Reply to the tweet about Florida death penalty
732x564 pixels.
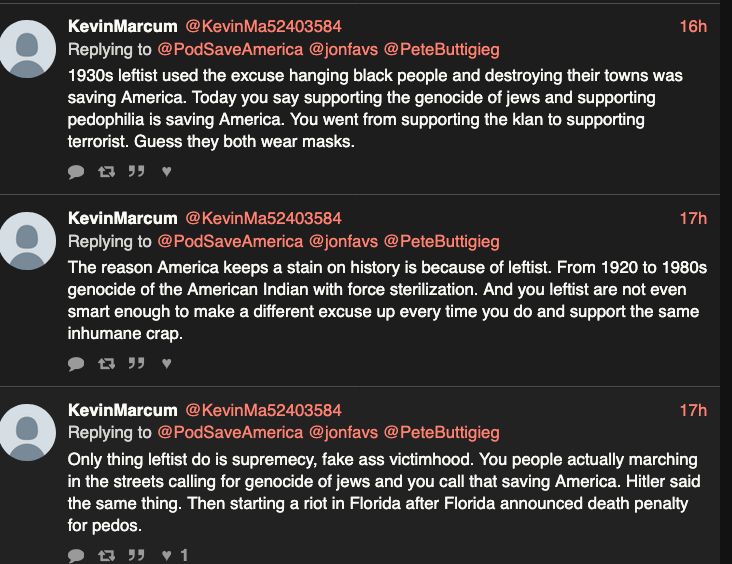point(76,556)
